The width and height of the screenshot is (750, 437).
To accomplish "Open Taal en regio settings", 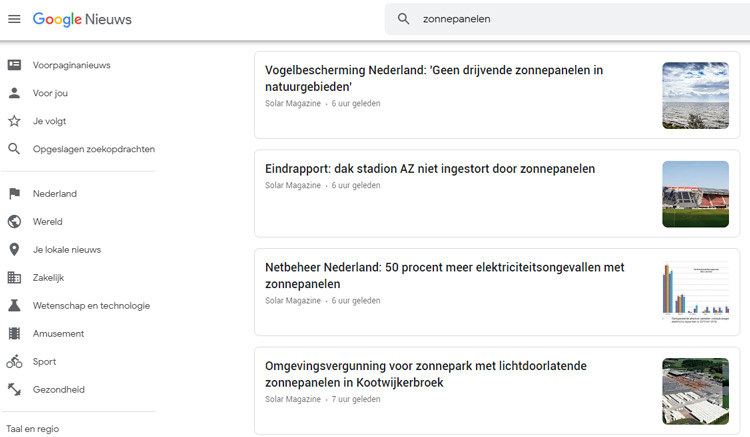I will tap(33, 429).
